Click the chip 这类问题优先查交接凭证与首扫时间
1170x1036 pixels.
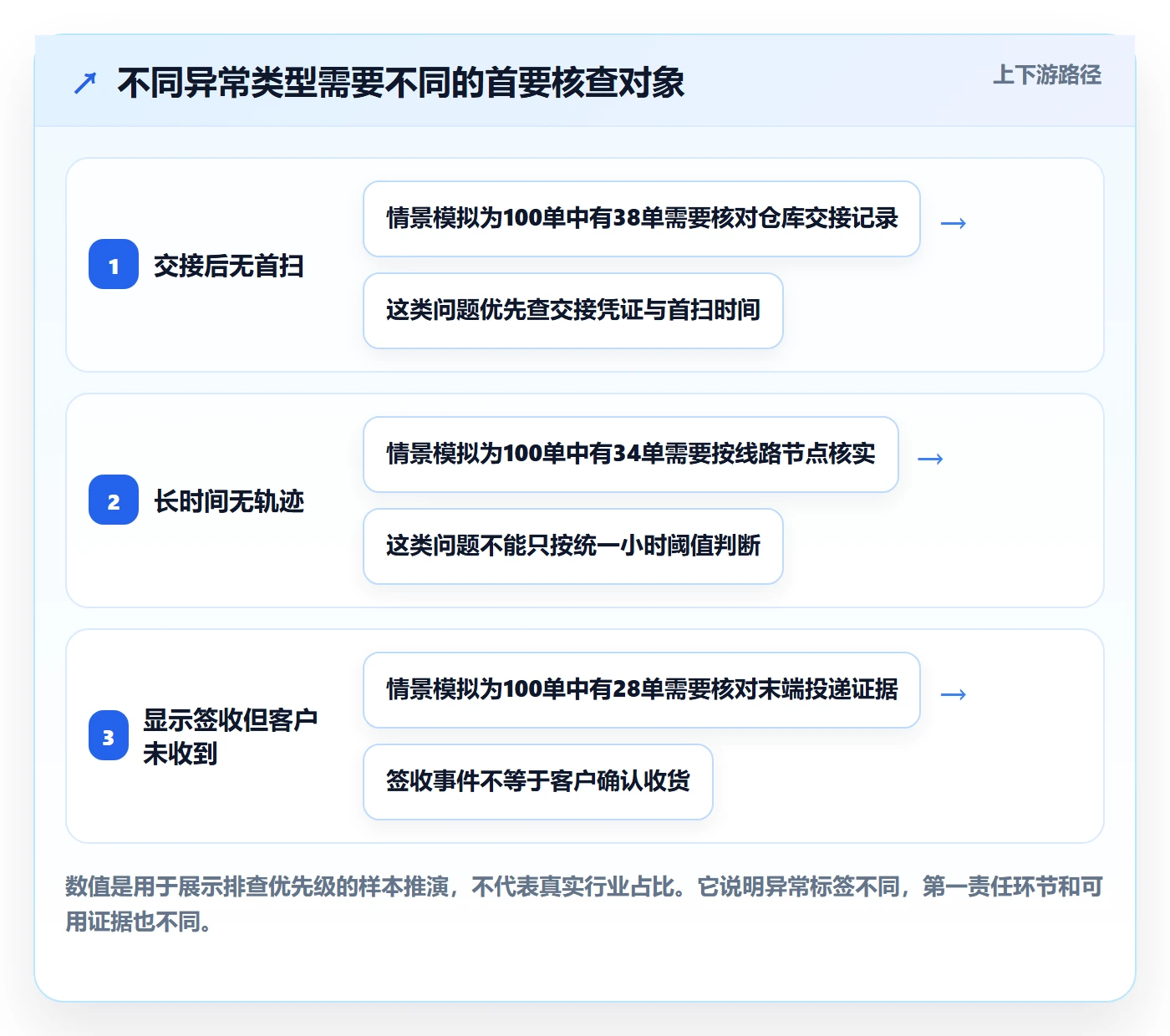click(573, 311)
